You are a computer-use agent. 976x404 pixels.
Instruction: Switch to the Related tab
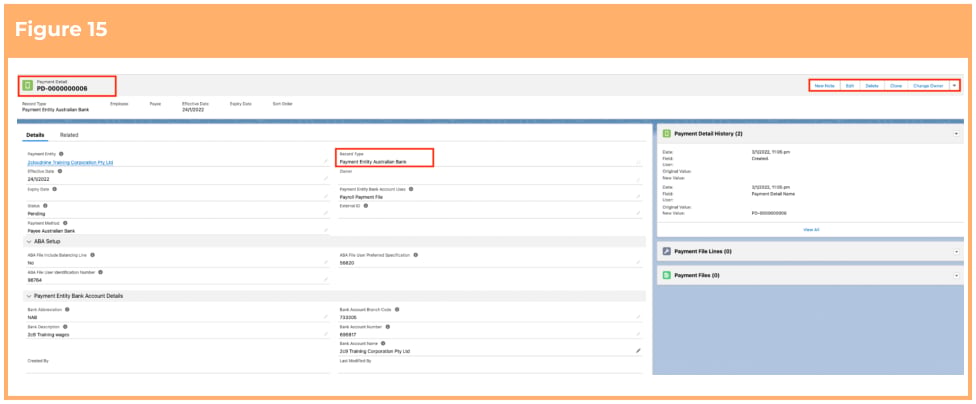click(69, 134)
